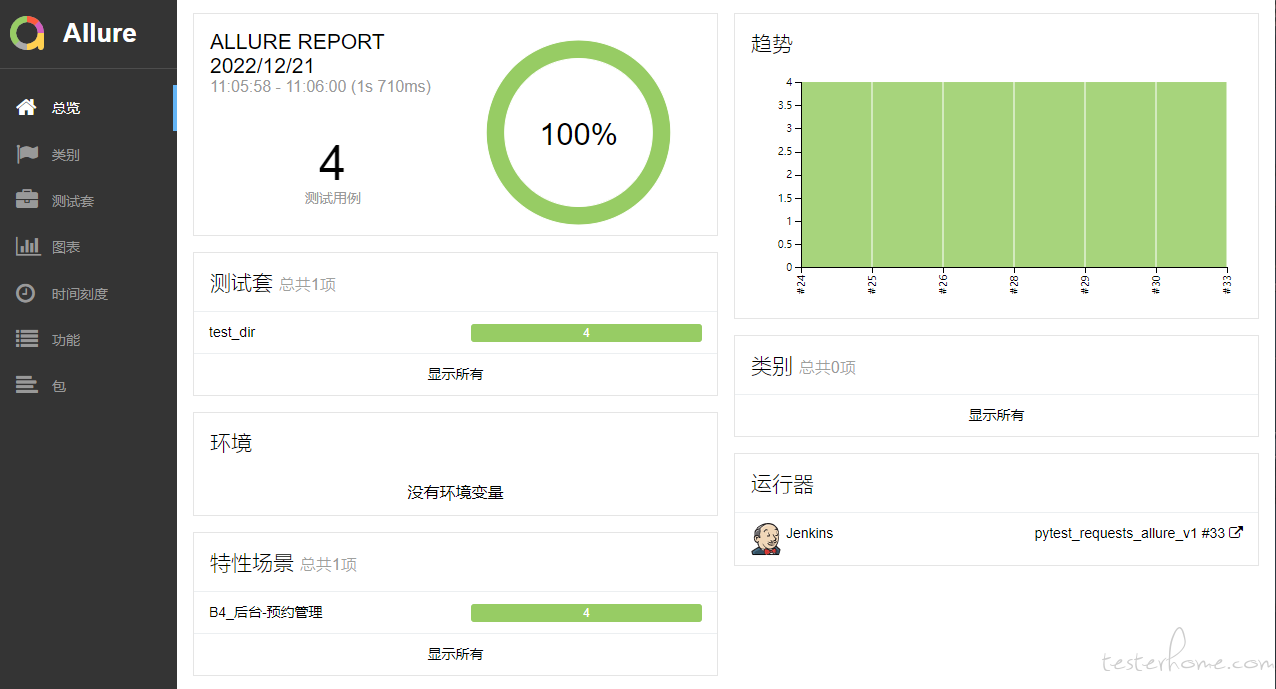Screen dimensions: 1276x689
Task: Click the 特性场景 widget heading
Action: point(252,563)
